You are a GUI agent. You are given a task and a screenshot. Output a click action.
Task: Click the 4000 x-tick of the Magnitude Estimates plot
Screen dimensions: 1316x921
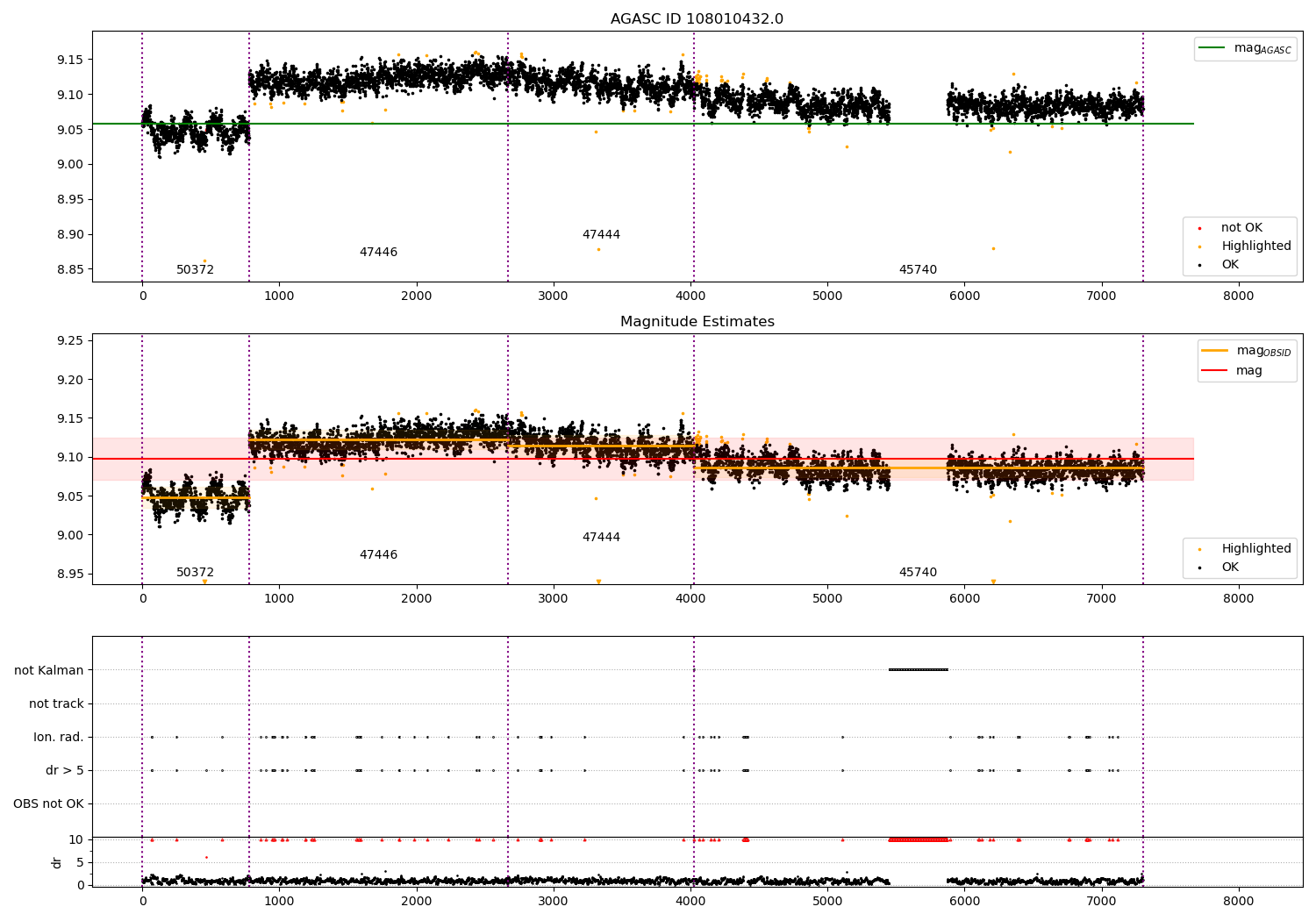click(690, 599)
